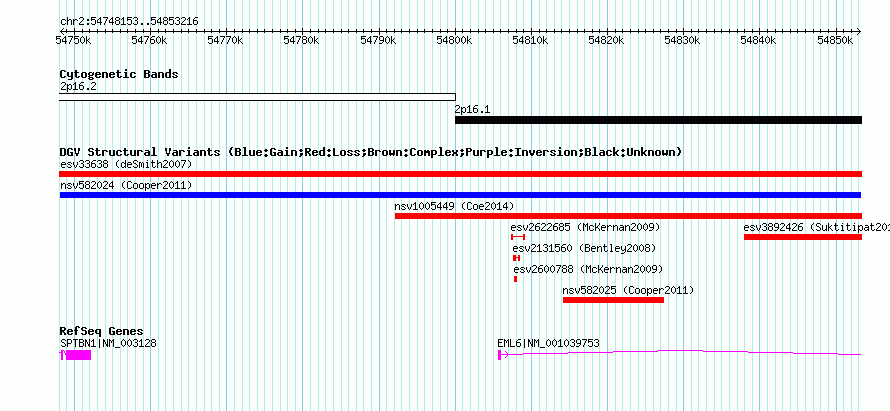The height and width of the screenshot is (411, 890).
Task: Click the 2p16.2 band label
Action: coord(77,87)
